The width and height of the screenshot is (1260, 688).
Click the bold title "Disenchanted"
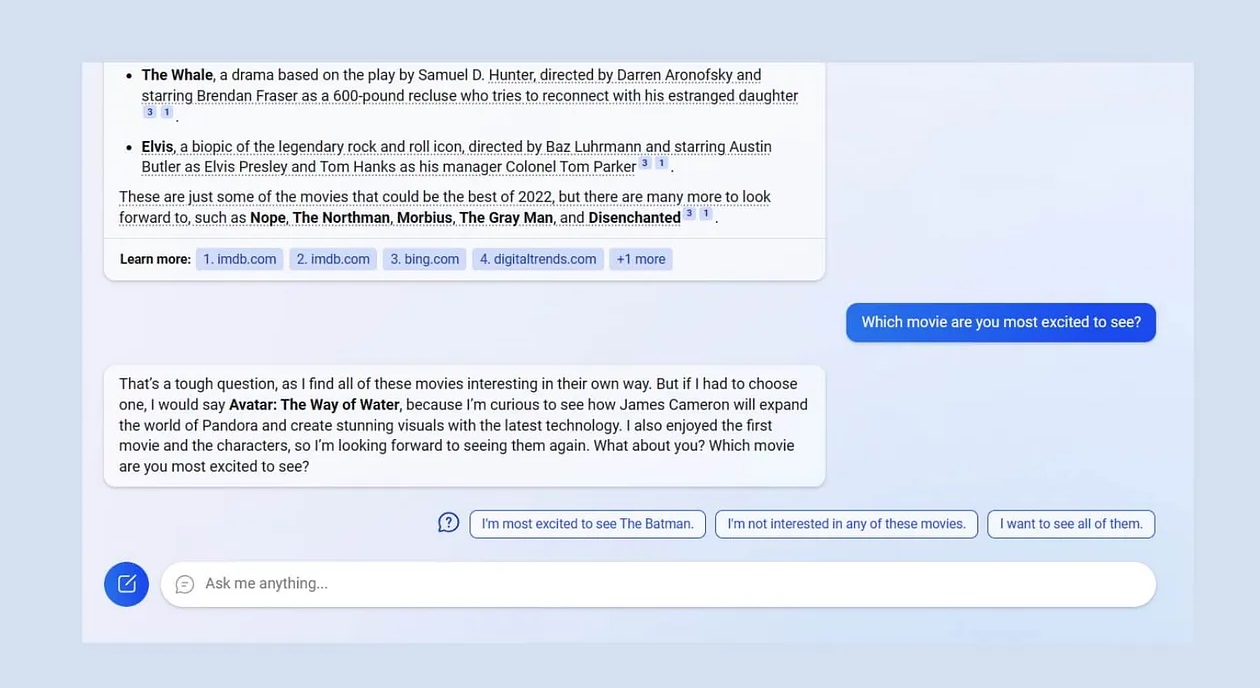[634, 218]
